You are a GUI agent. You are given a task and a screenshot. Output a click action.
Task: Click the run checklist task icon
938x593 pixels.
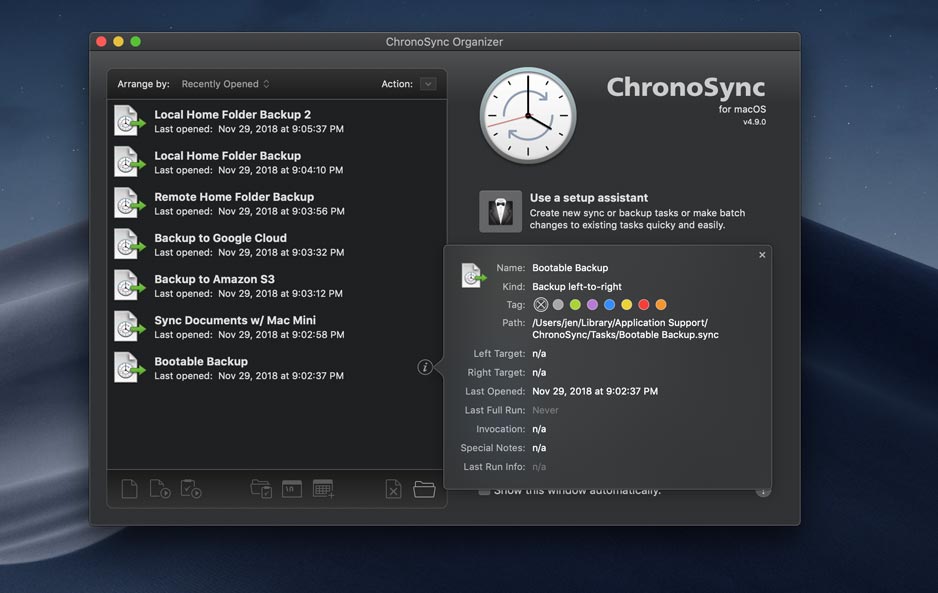(x=191, y=489)
